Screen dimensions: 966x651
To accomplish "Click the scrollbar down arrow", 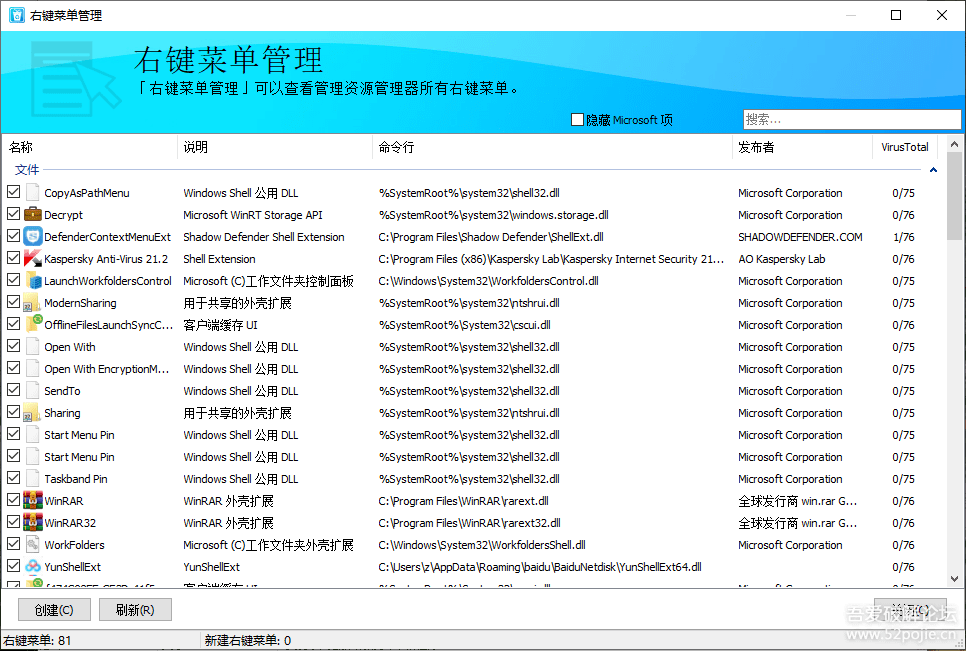I will tap(954, 579).
